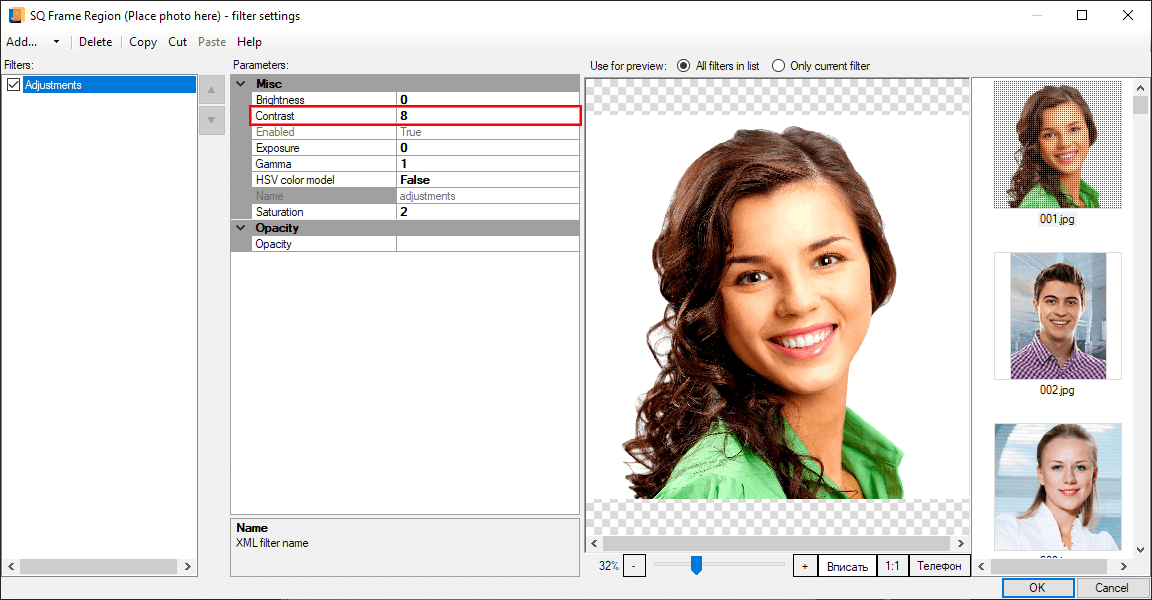Click the Add... menu item
The image size is (1152, 600).
point(21,42)
